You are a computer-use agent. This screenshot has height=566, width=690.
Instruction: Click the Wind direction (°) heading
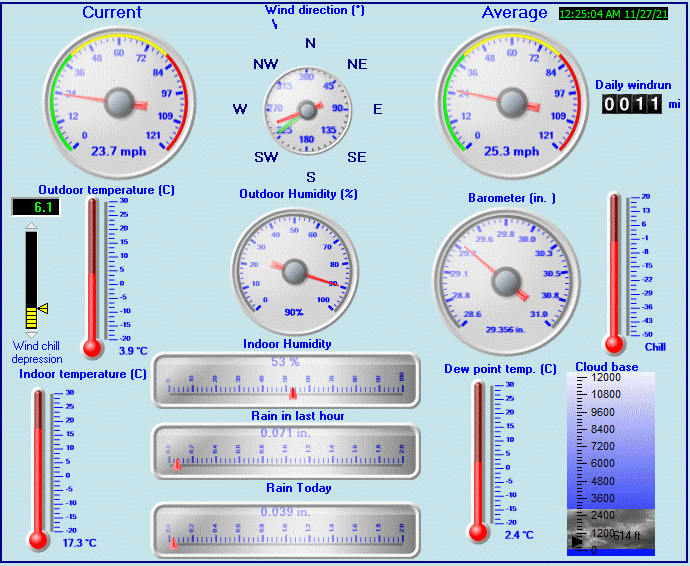coord(315,10)
